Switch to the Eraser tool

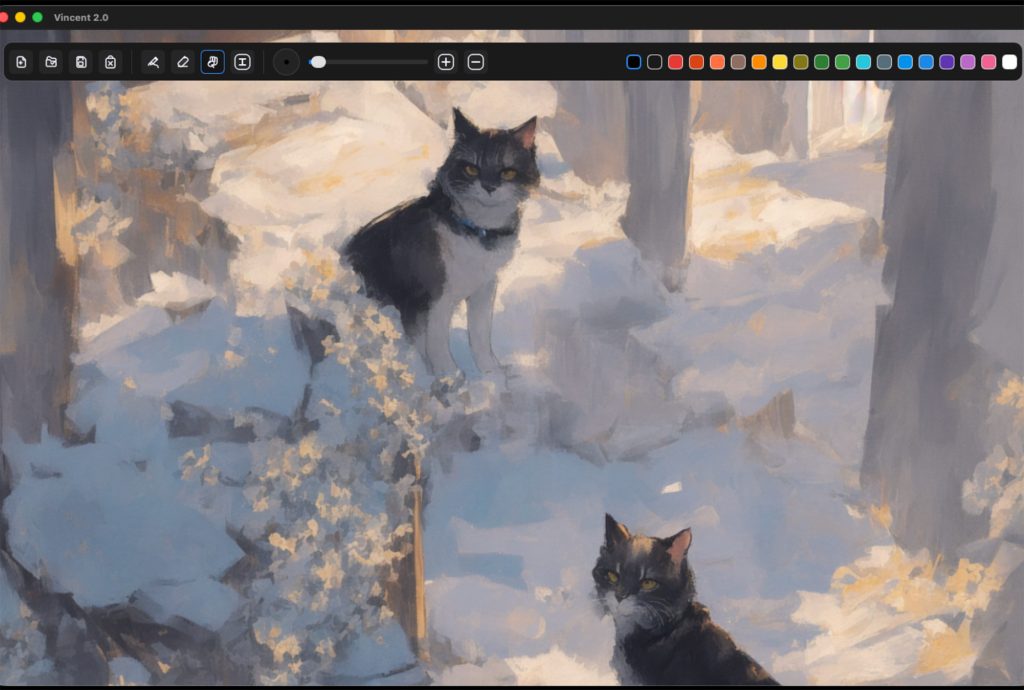pos(183,61)
